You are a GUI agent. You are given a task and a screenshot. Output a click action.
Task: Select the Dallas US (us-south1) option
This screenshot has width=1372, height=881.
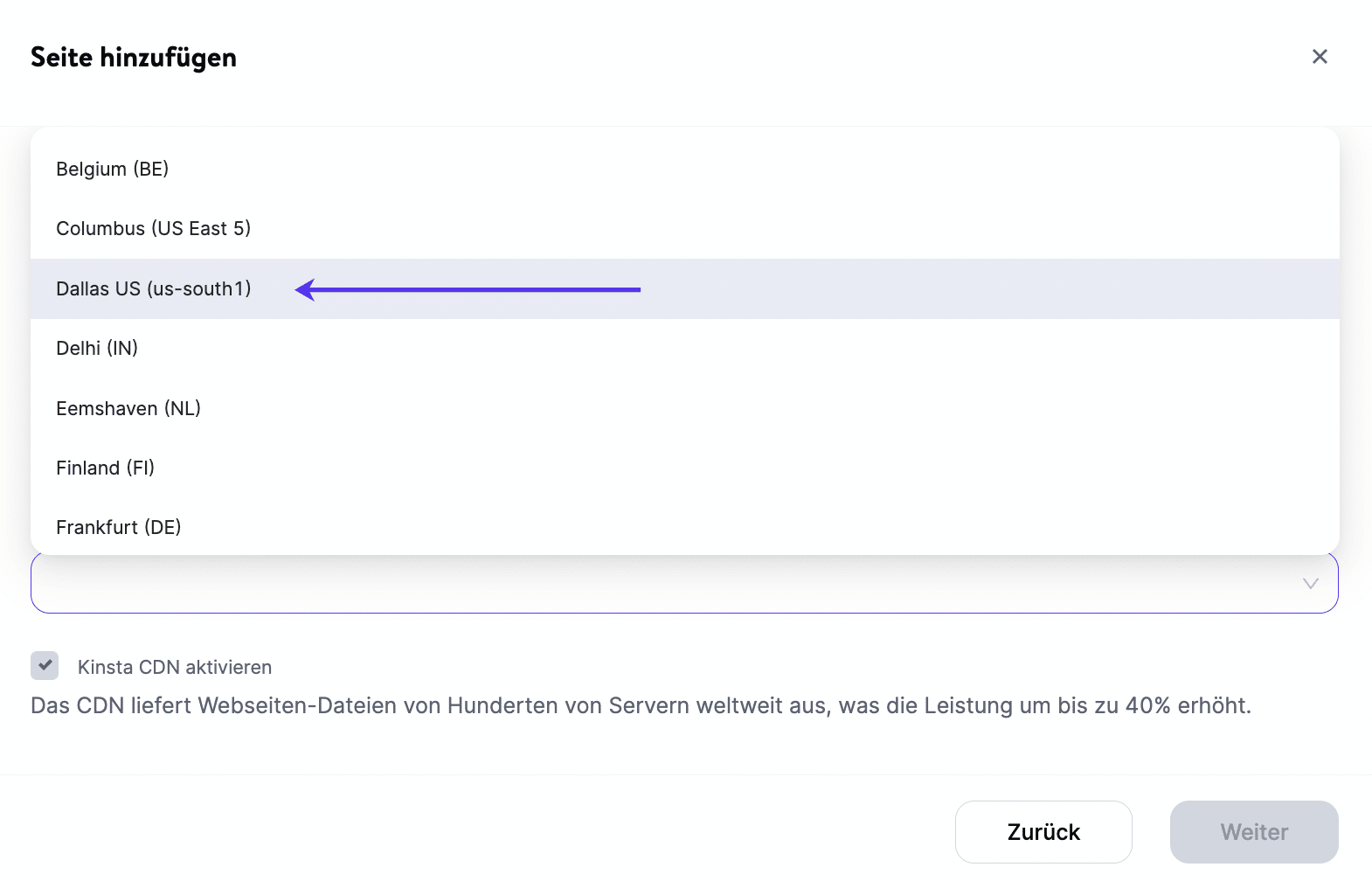154,288
